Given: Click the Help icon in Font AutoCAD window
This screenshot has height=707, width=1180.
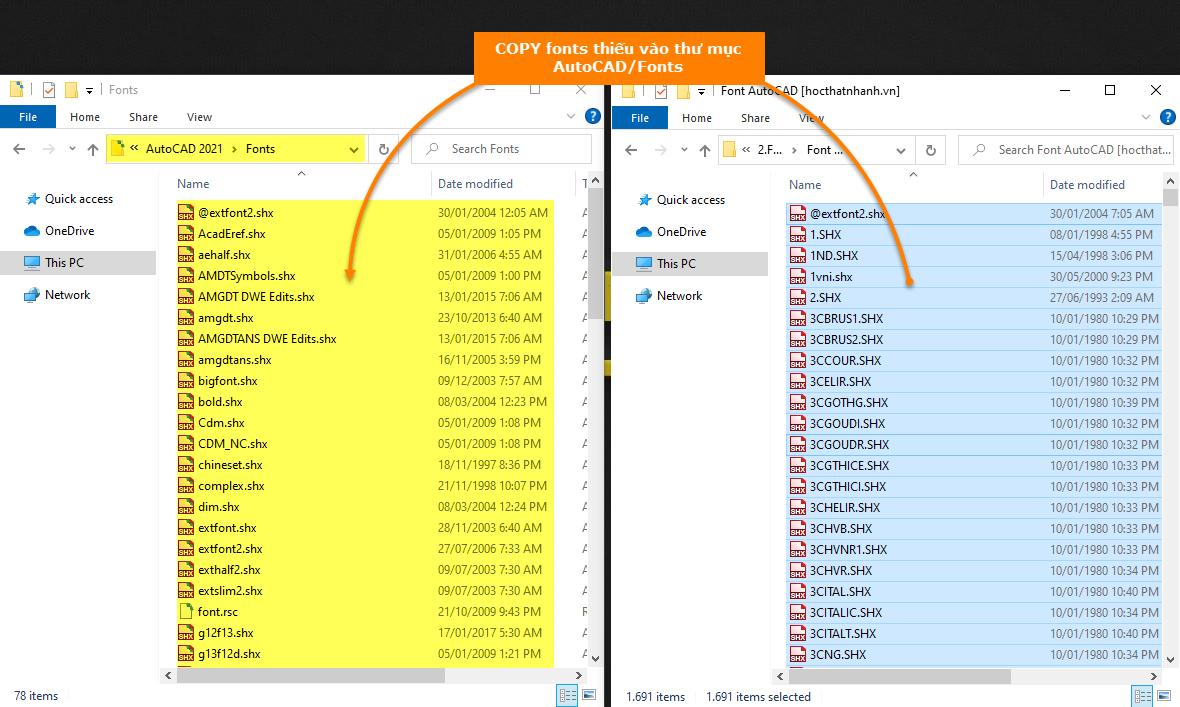Looking at the screenshot, I should tap(1168, 117).
